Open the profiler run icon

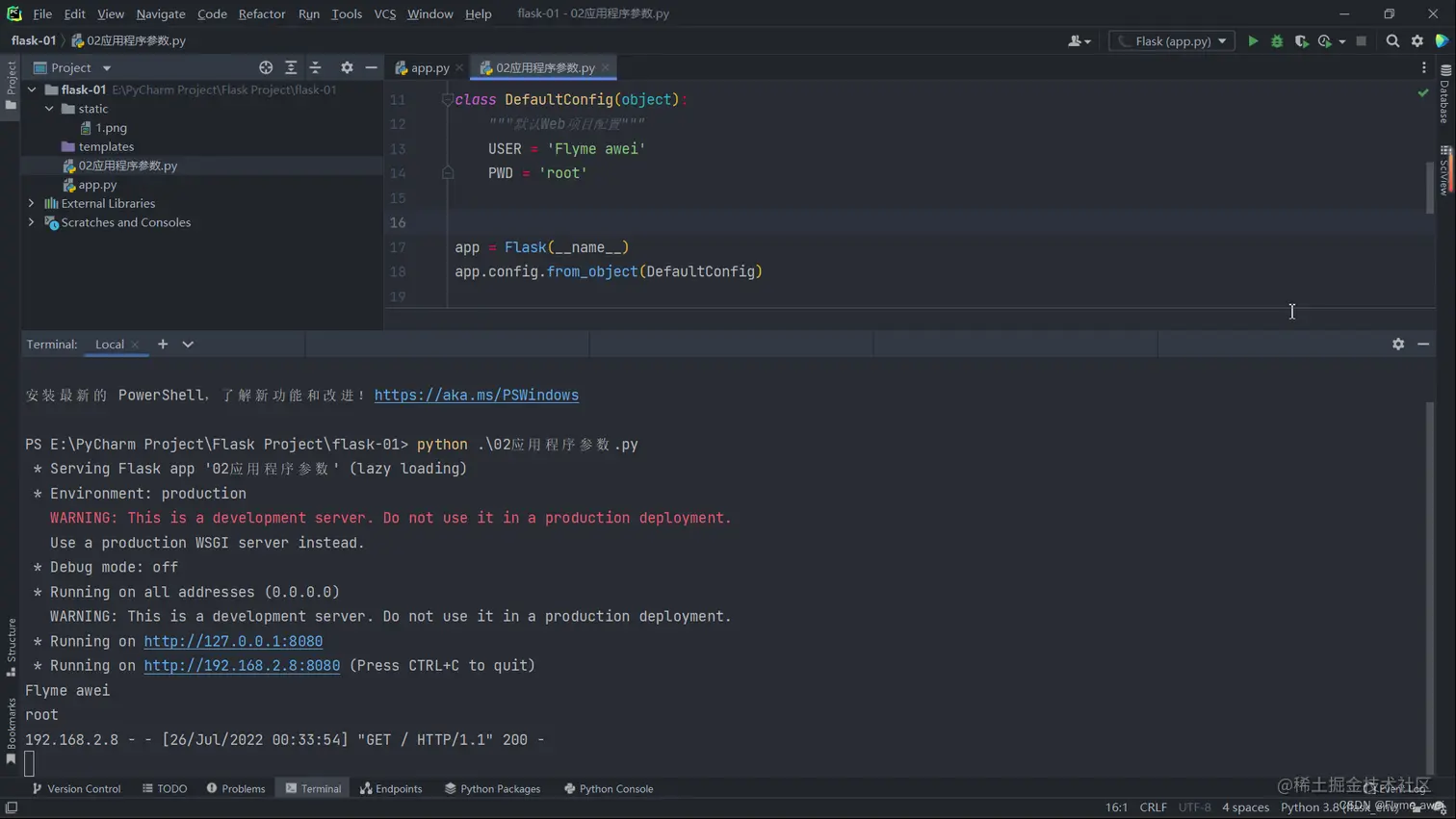coord(1325,41)
